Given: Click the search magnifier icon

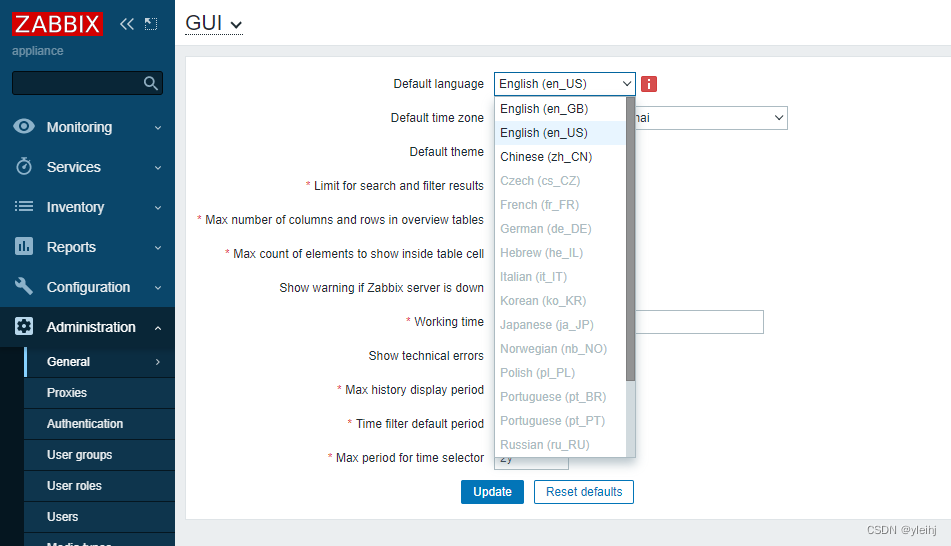Looking at the screenshot, I should point(151,84).
